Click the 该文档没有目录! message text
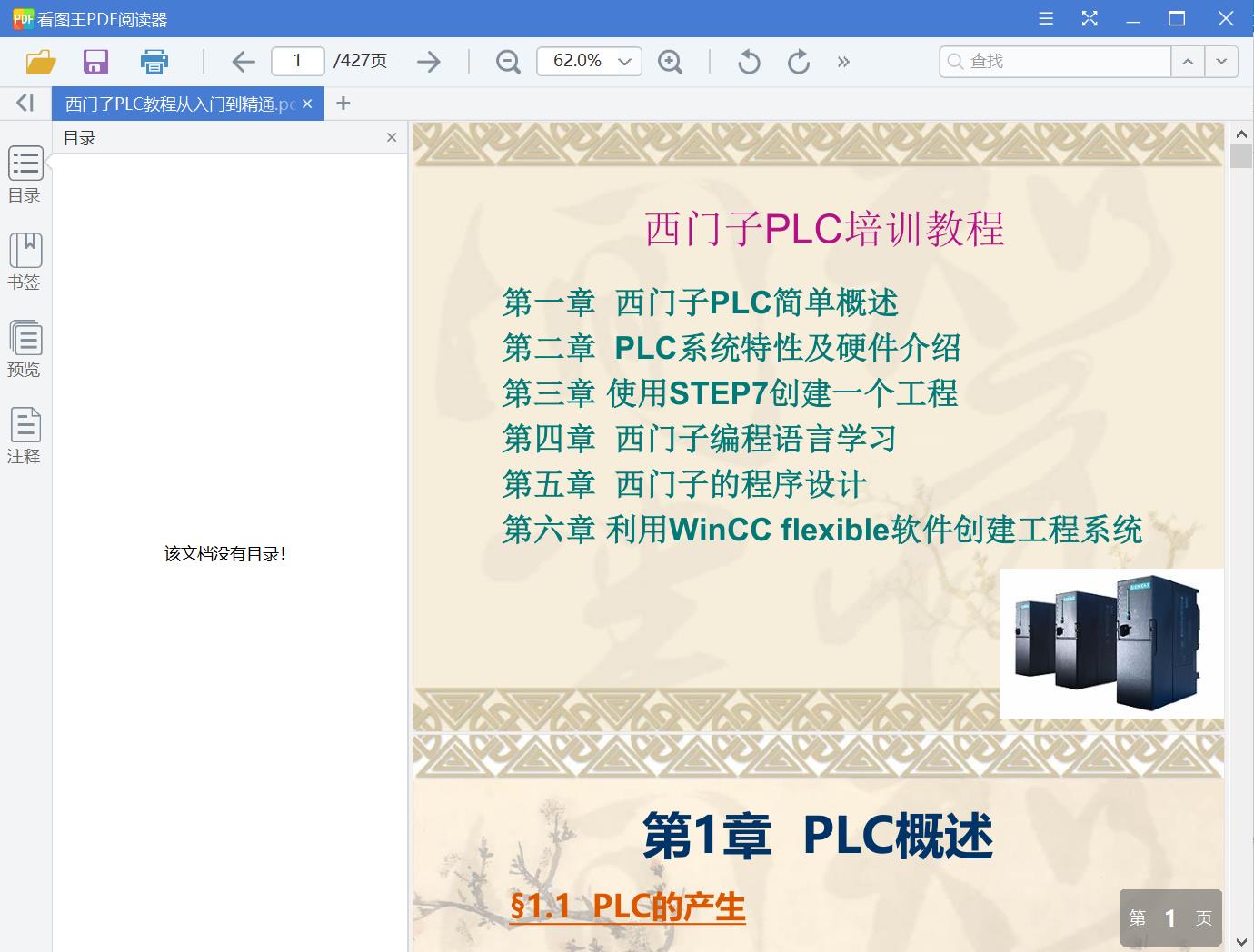 point(225,553)
